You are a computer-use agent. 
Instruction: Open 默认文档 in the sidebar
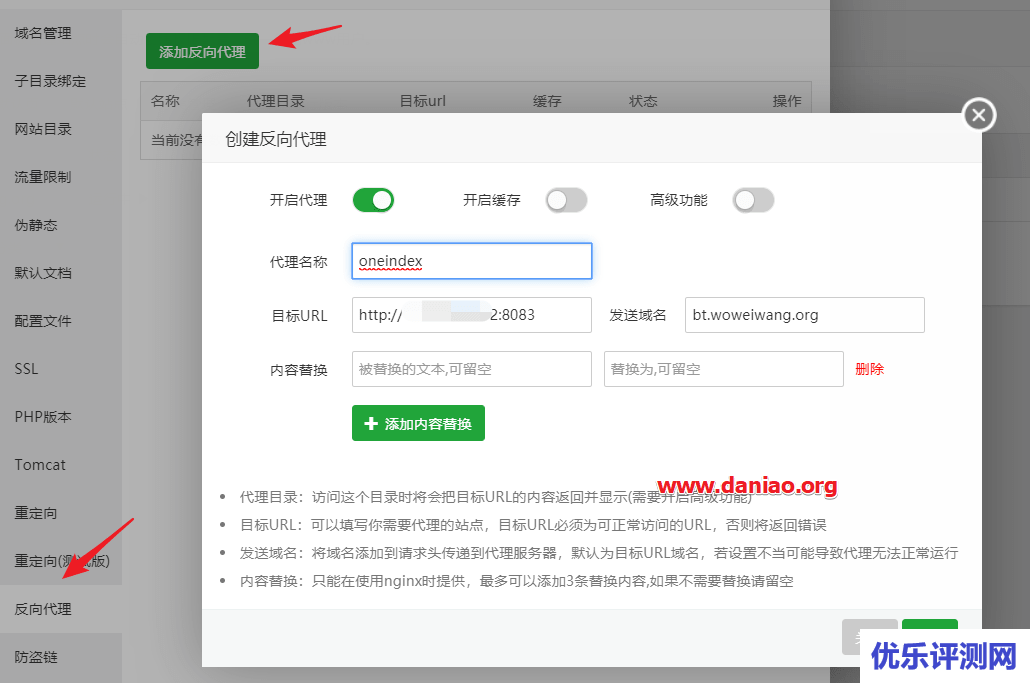pyautogui.click(x=43, y=273)
